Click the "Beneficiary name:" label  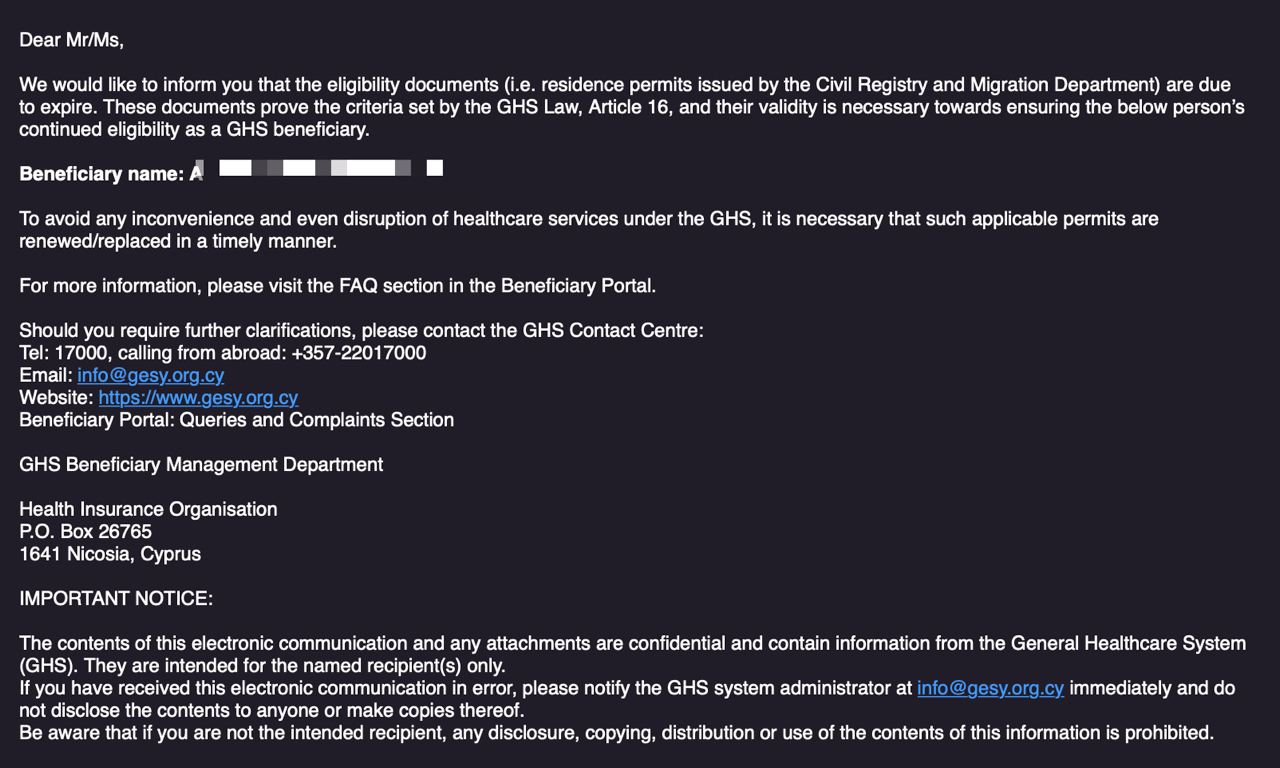click(x=101, y=174)
